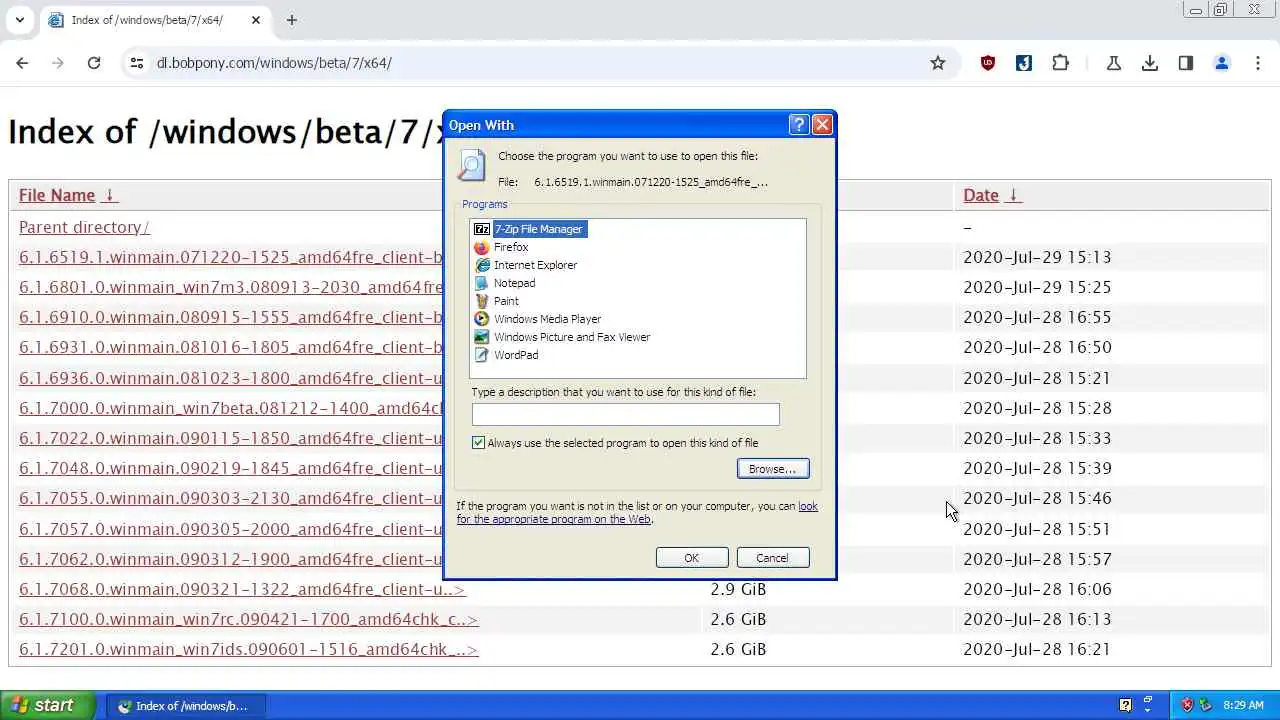Viewport: 1280px width, 720px height.
Task: Click the file description text field
Action: pos(625,414)
